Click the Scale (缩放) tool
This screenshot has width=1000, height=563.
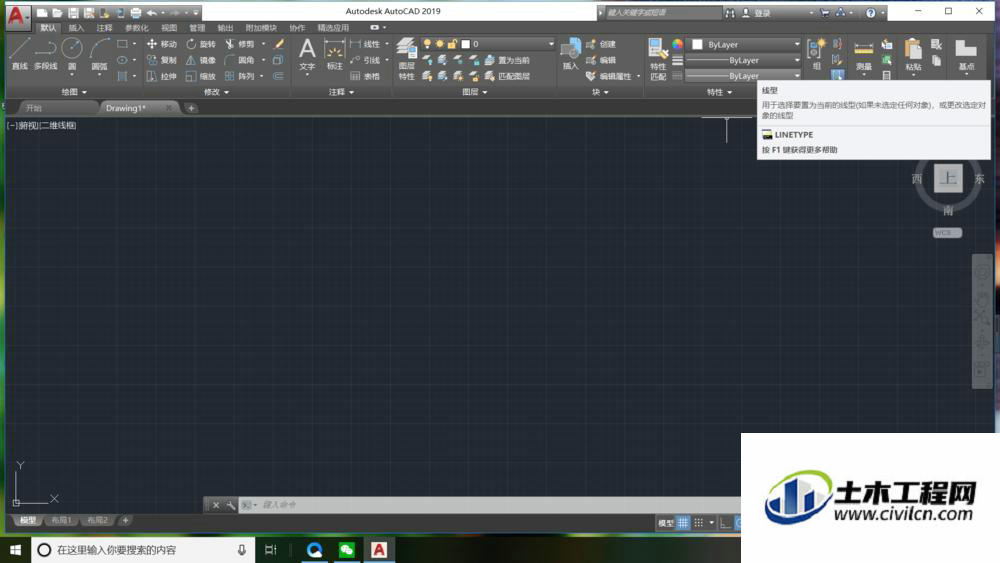(200, 76)
